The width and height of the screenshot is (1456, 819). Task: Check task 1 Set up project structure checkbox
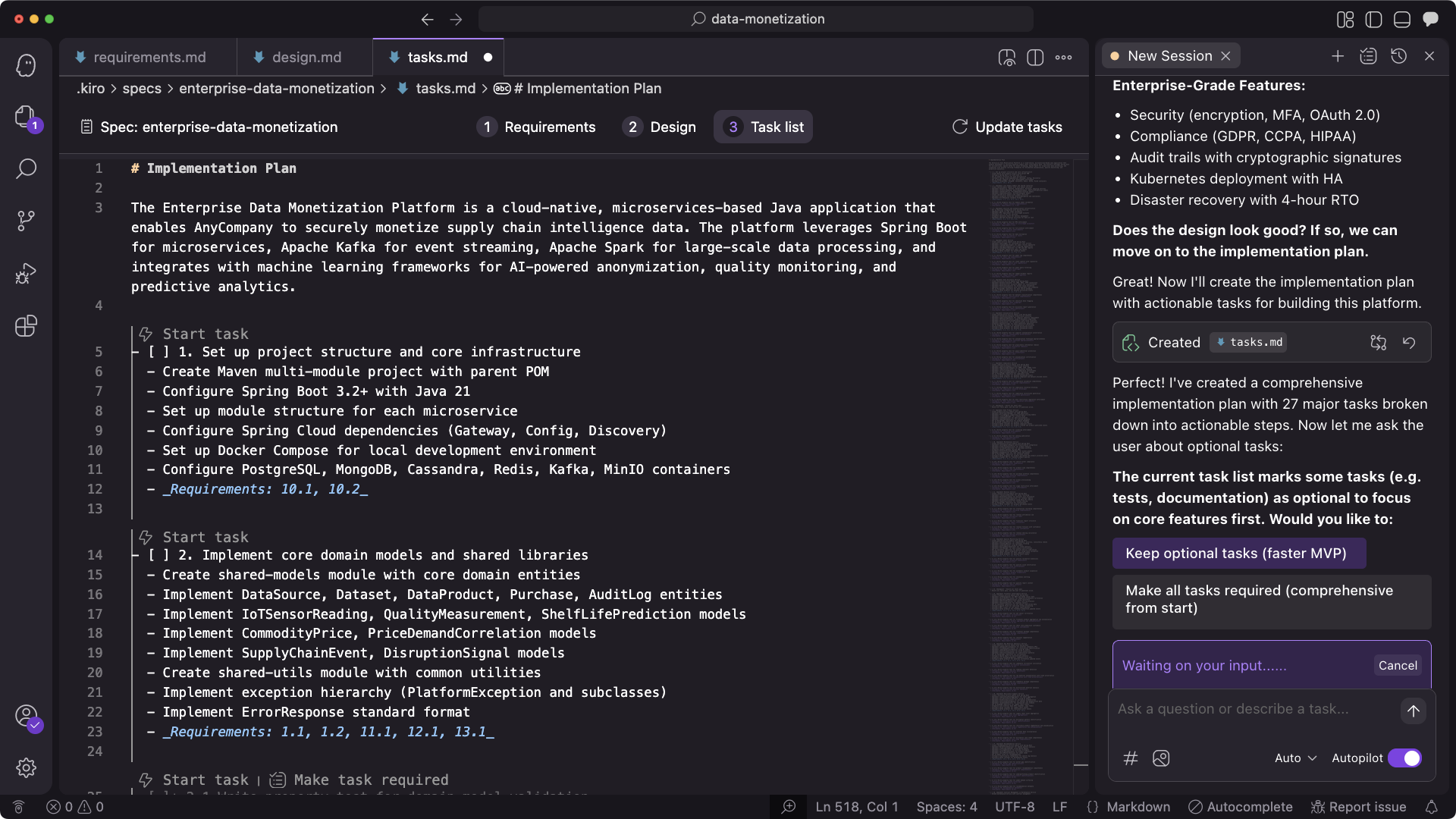pos(158,352)
